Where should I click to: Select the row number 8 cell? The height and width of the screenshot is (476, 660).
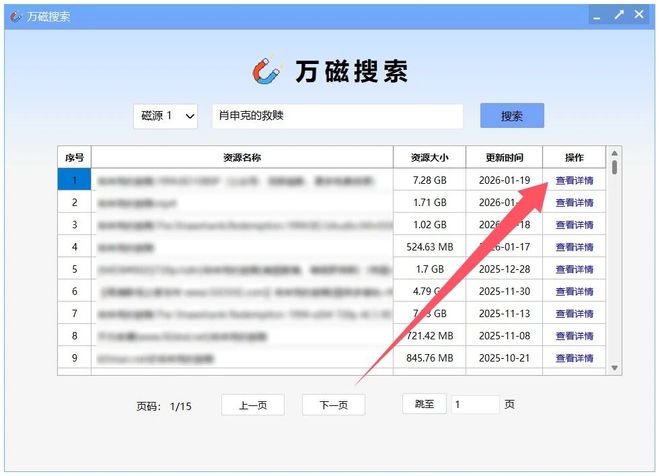point(75,336)
